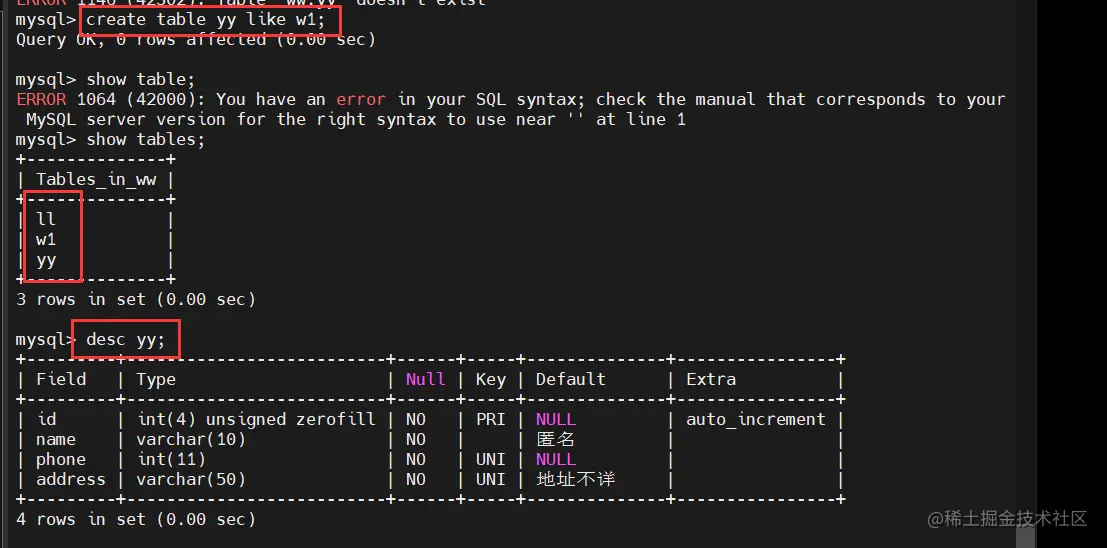Click the 'Extra' column header
This screenshot has width=1107, height=548.
pos(711,379)
